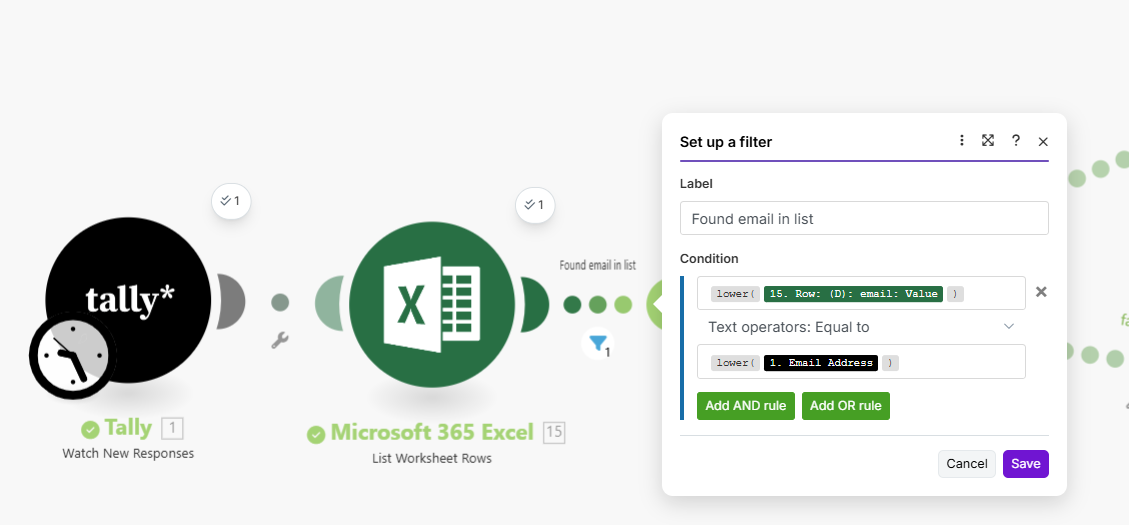Screen dimensions: 1129x525
Task: Open the Text operators: Equal to dropdown
Action: click(x=861, y=327)
